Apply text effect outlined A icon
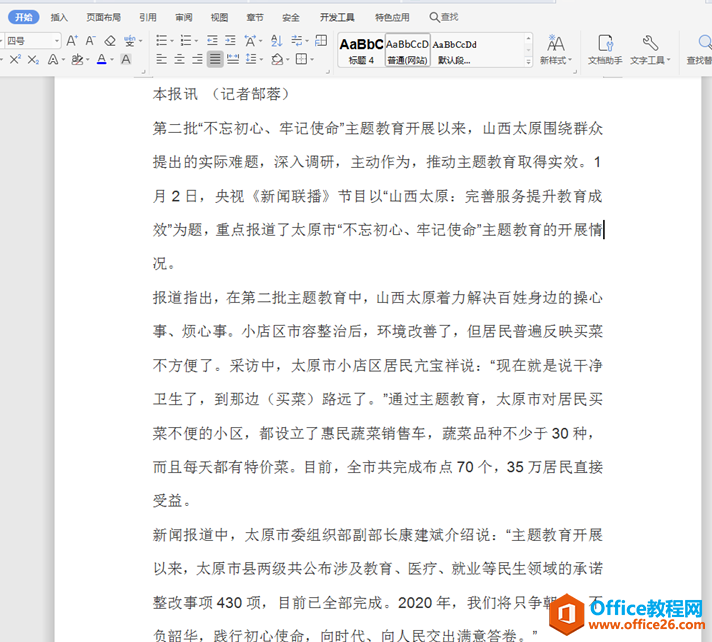Viewport: 712px width, 642px height. [x=53, y=59]
